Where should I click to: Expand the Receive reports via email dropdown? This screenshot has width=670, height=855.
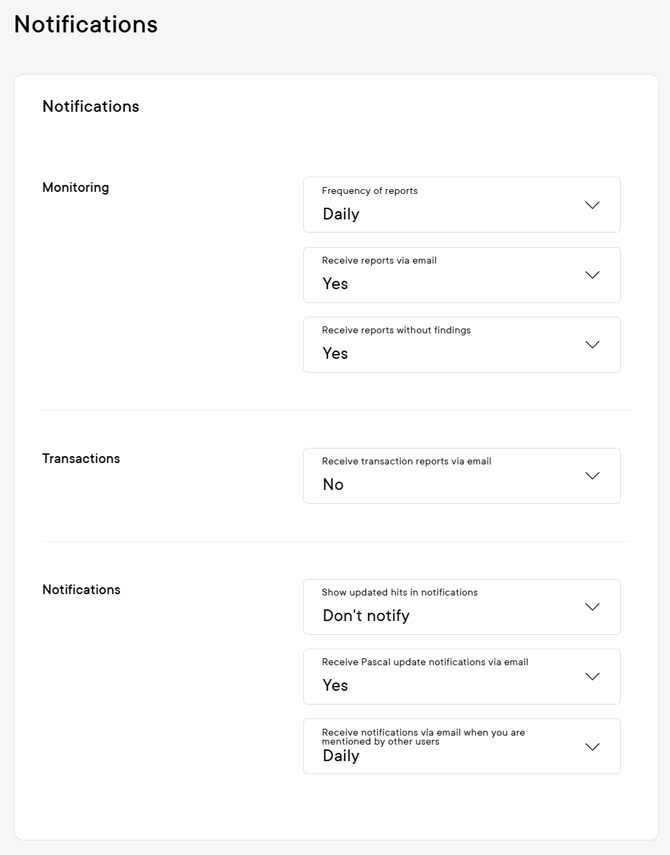460,275
